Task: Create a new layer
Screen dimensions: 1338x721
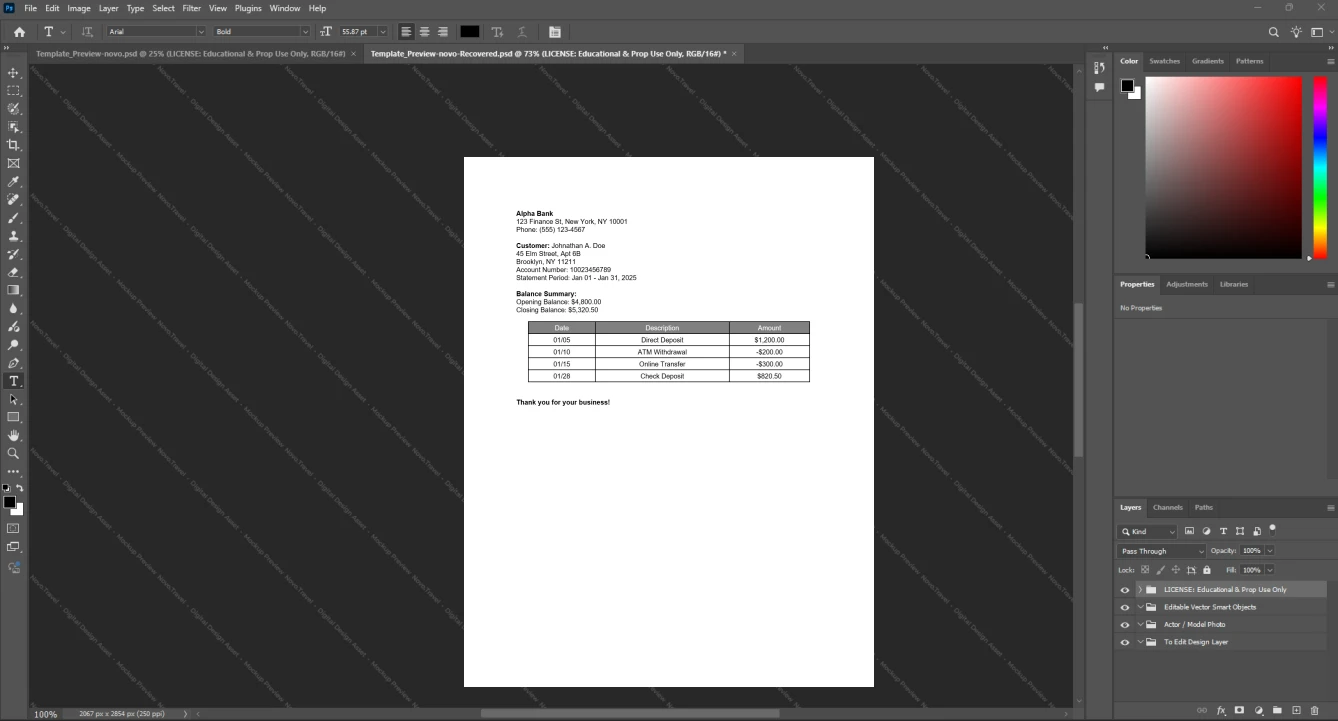Action: click(x=1296, y=710)
